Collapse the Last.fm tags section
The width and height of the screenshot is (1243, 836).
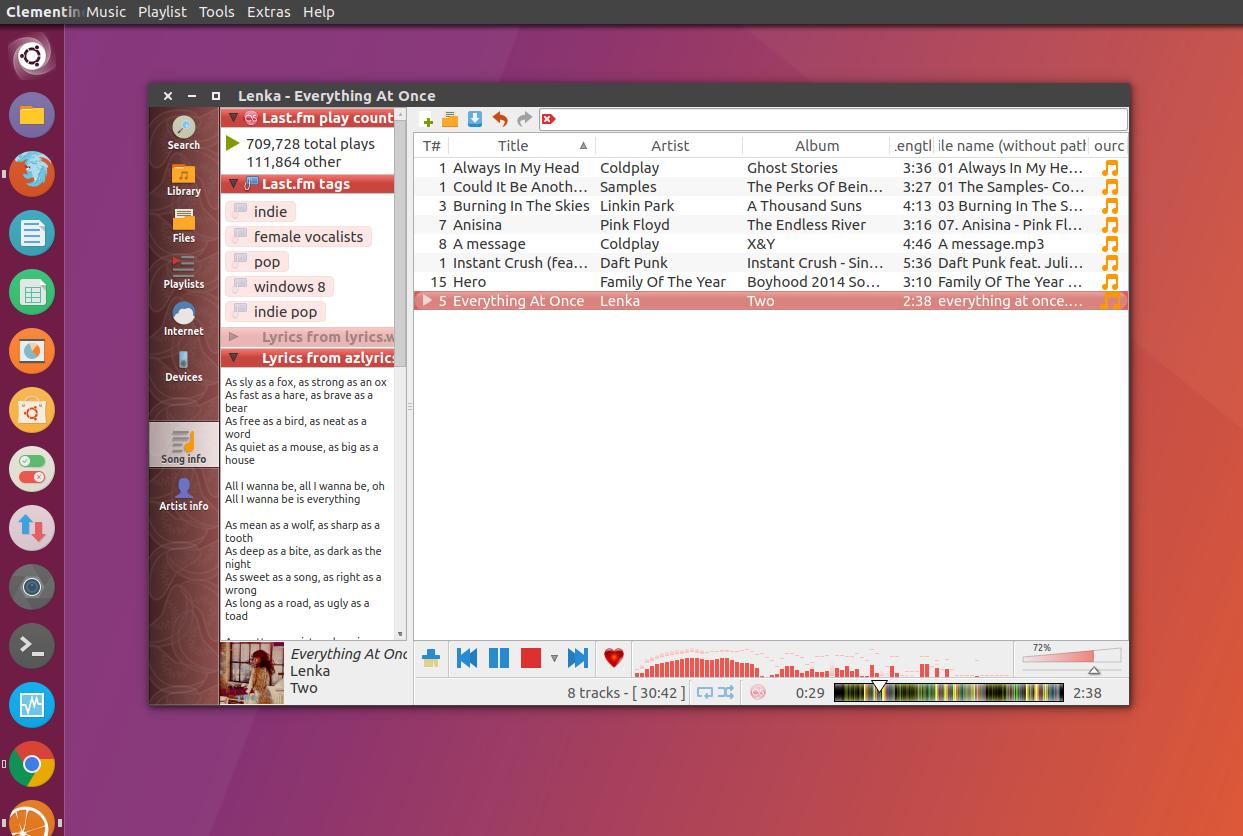click(233, 184)
